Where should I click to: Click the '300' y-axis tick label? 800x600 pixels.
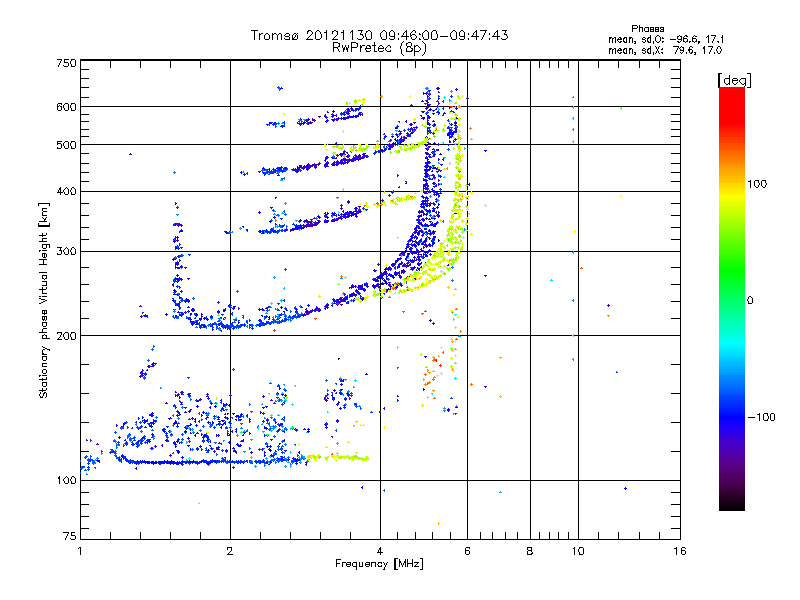click(x=66, y=252)
